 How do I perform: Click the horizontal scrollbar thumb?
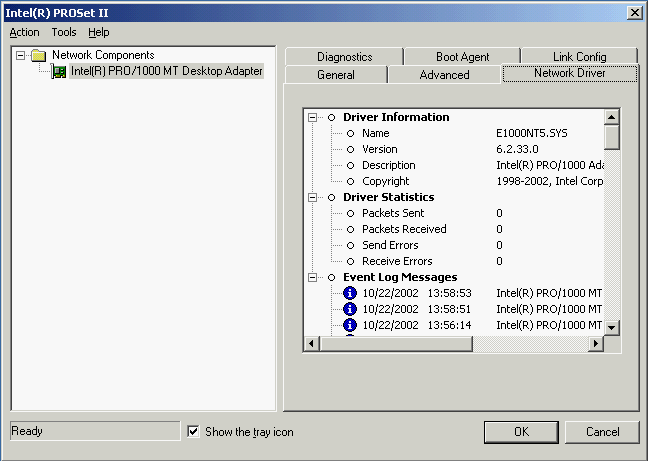[x=396, y=343]
